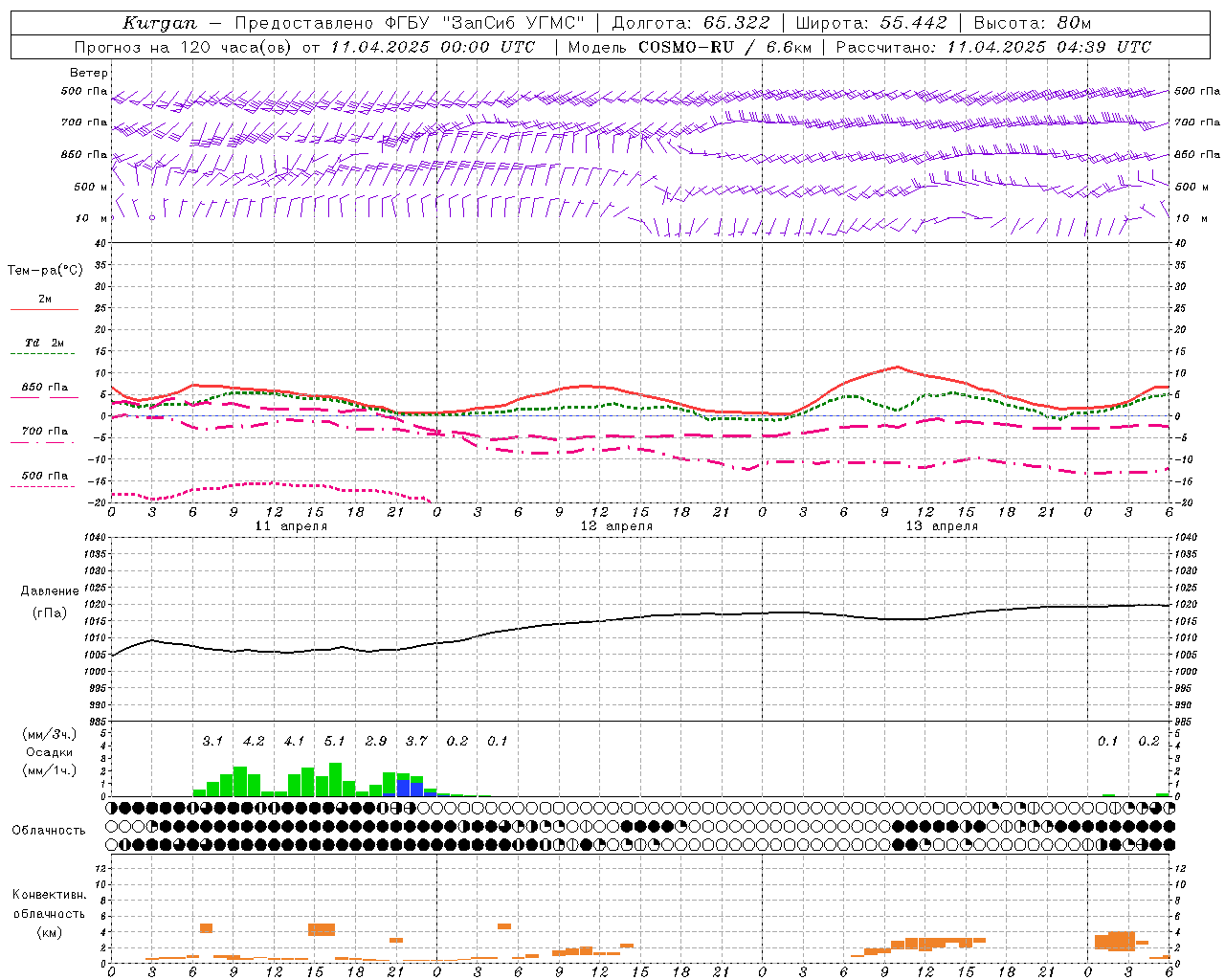
Task: Click the "4.1" precipitation total
Action: (x=294, y=741)
